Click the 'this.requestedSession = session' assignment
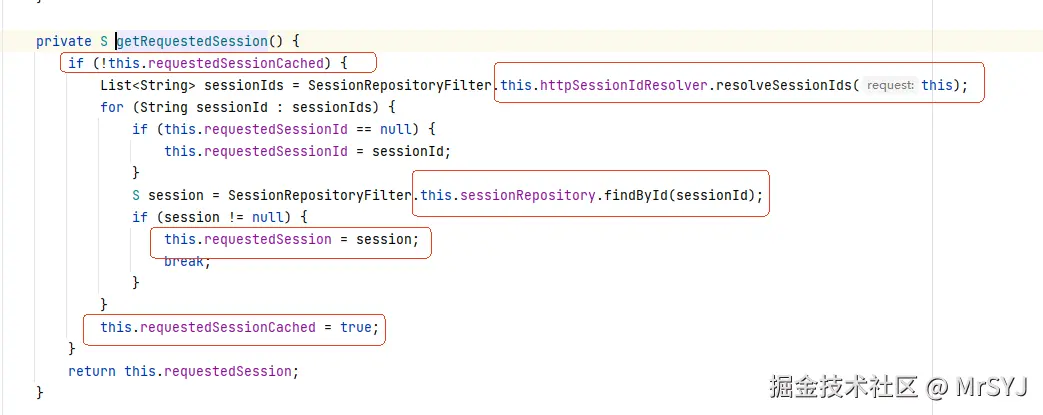 pos(289,240)
